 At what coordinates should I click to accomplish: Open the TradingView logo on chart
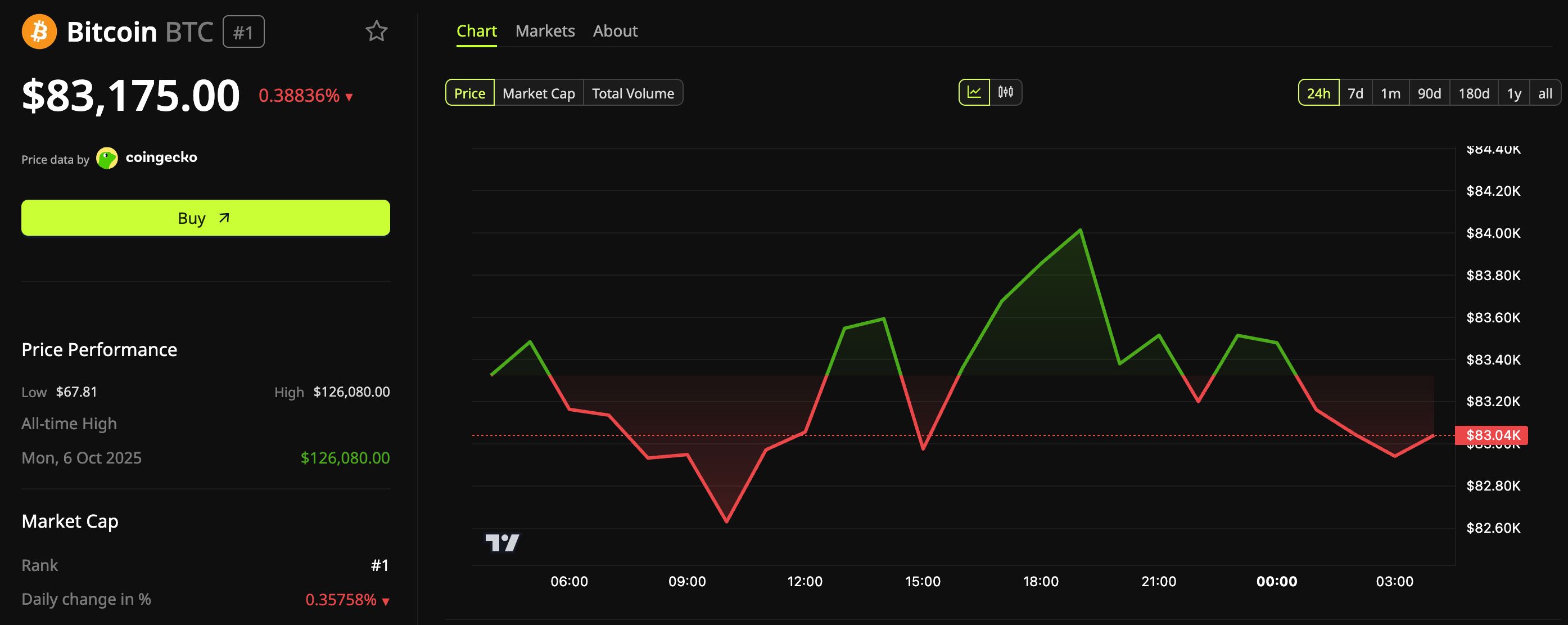click(x=502, y=542)
